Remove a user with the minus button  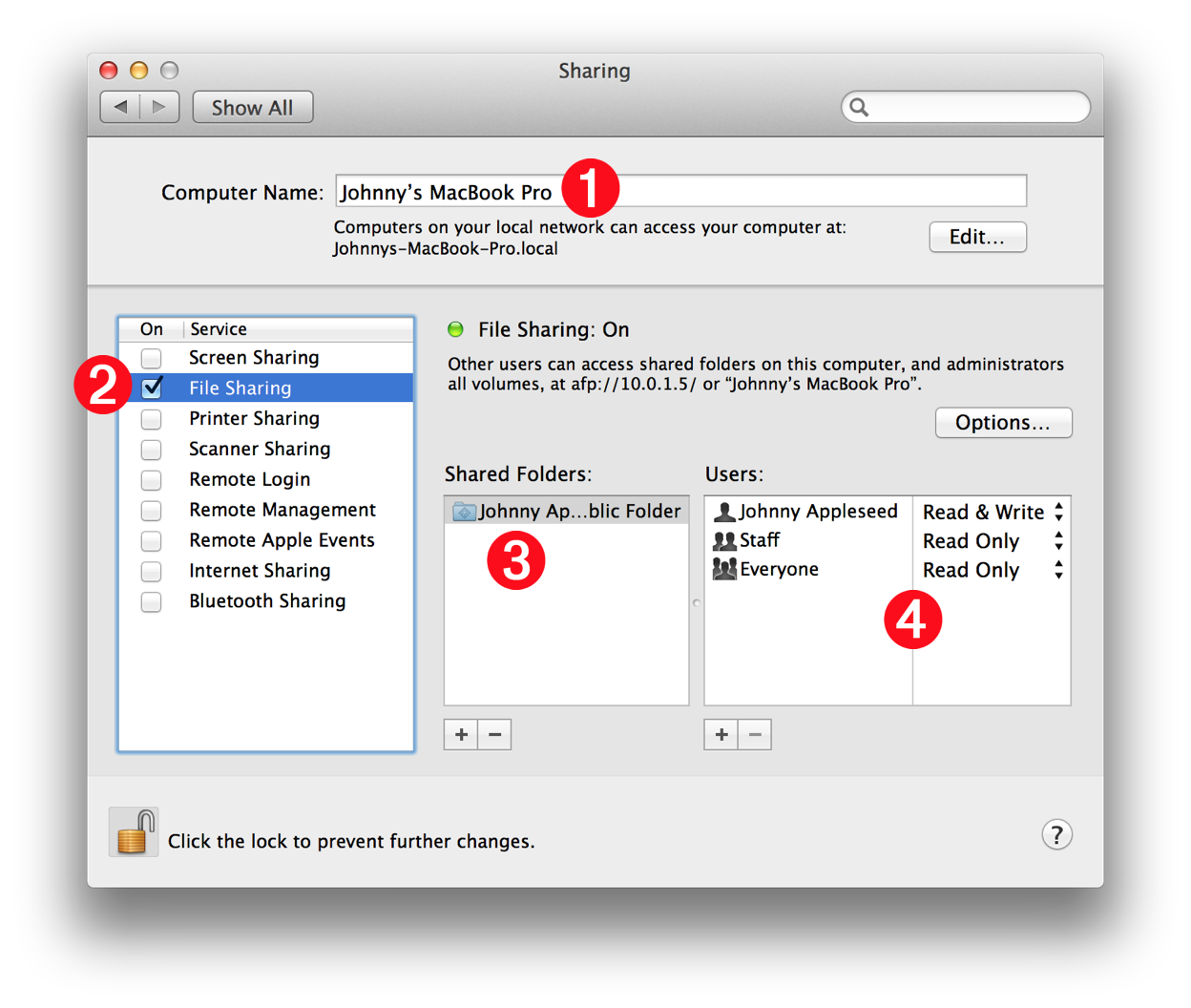[x=755, y=734]
